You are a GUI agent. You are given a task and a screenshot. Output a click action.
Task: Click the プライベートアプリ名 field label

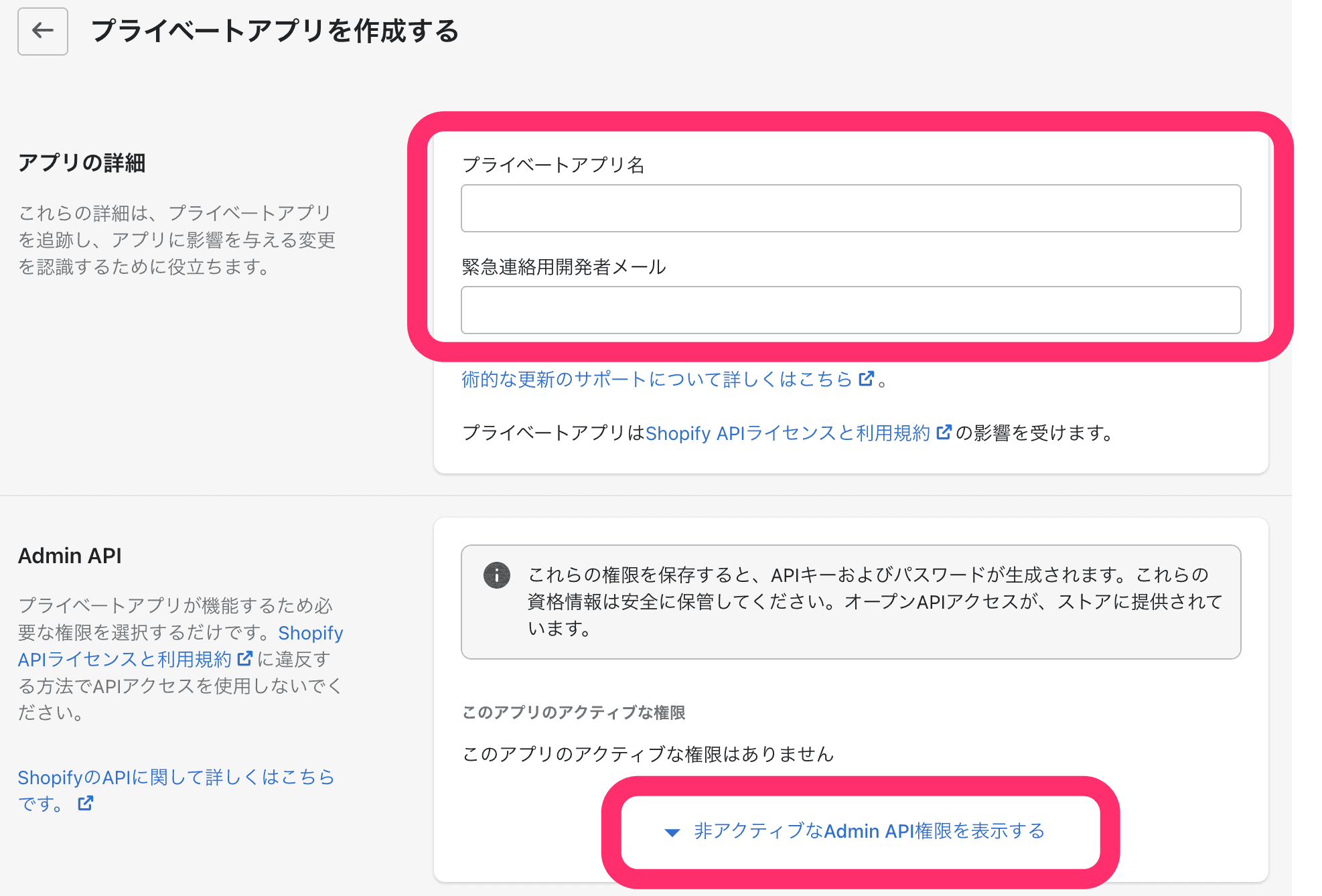click(553, 165)
